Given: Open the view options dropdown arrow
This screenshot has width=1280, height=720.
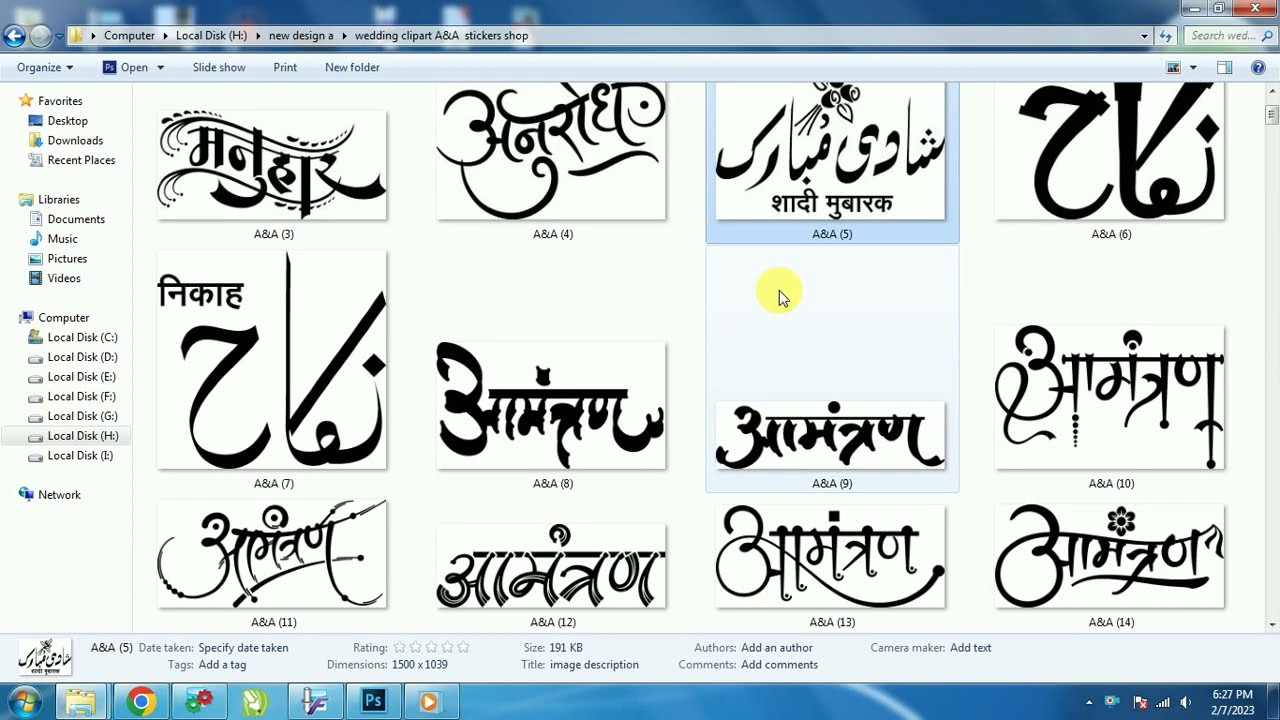Looking at the screenshot, I should [x=1193, y=68].
